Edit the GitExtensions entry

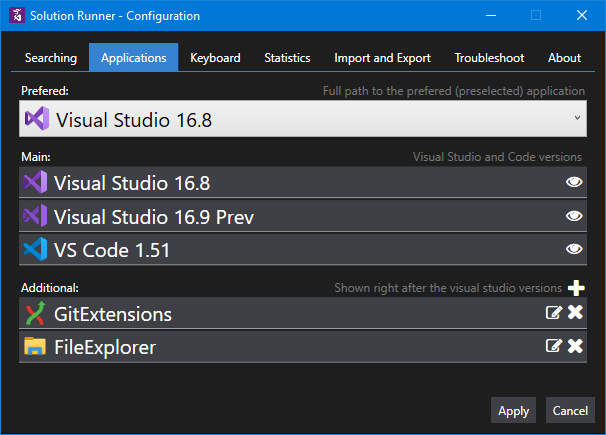tap(553, 313)
